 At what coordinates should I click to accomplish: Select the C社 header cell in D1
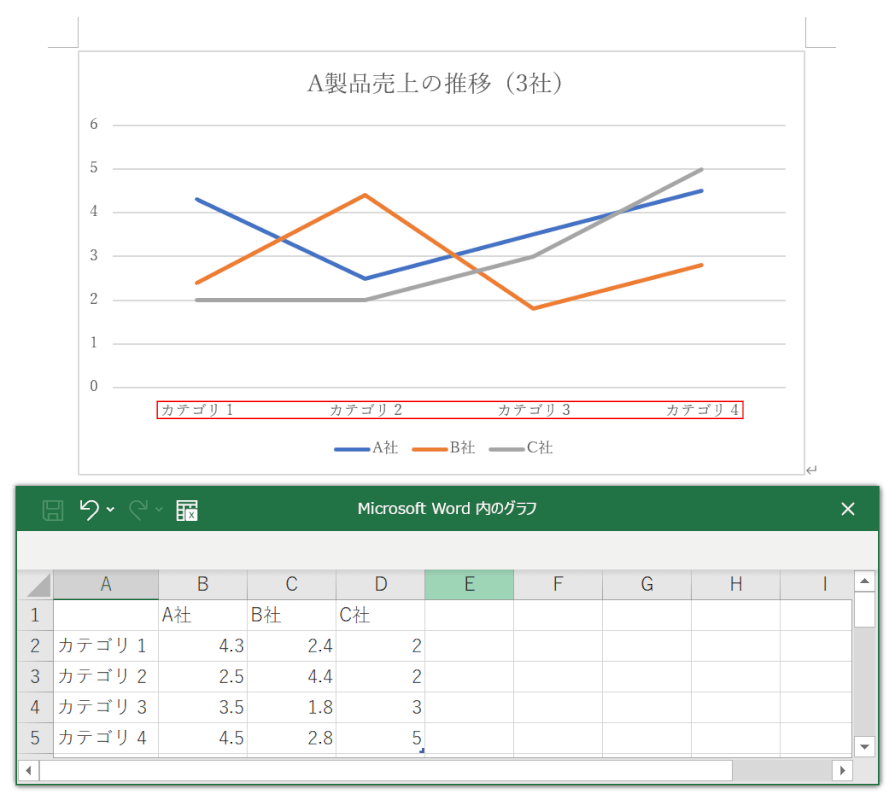click(x=380, y=616)
